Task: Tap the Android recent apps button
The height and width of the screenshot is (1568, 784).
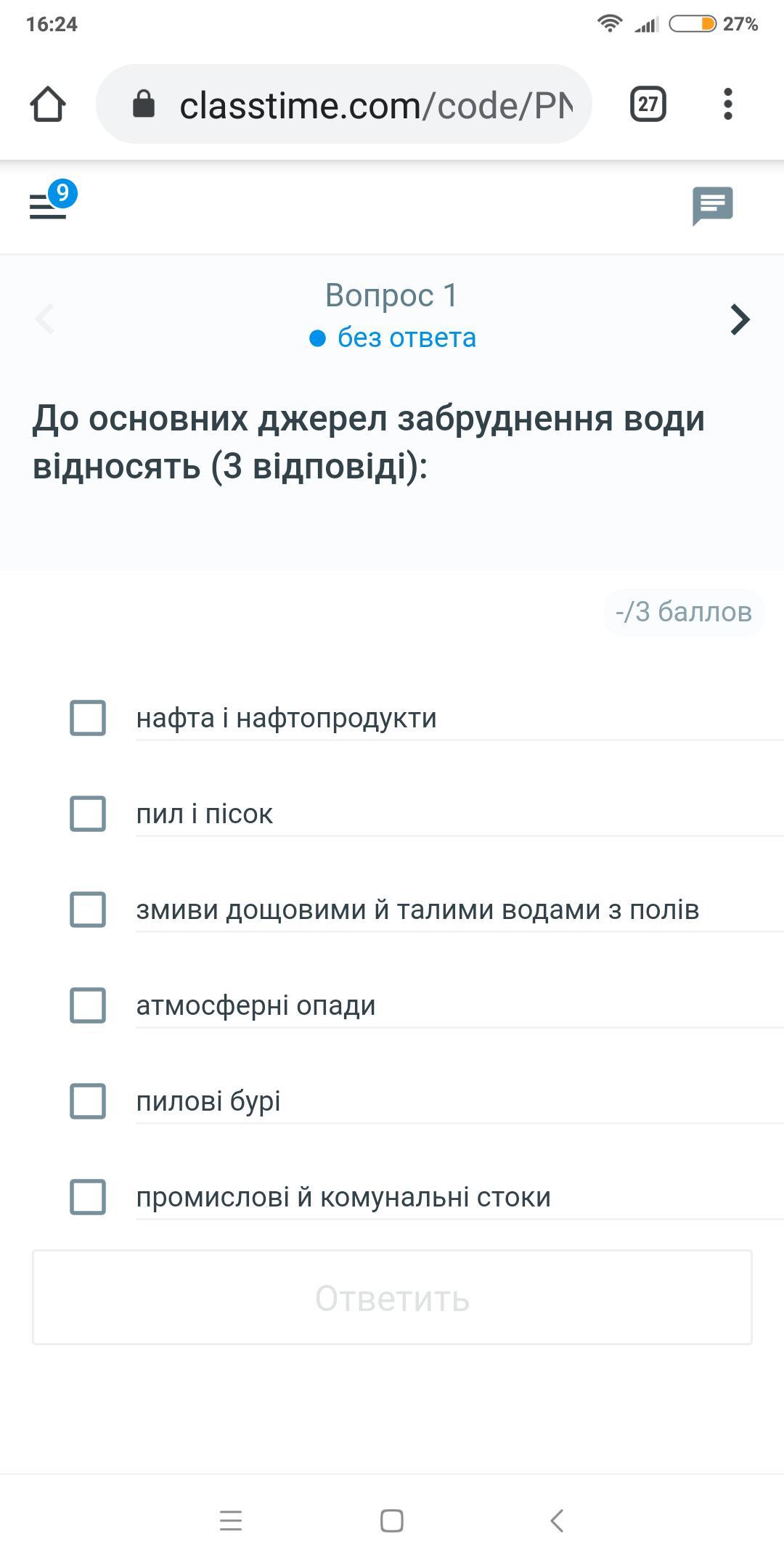Action: pos(231,1520)
